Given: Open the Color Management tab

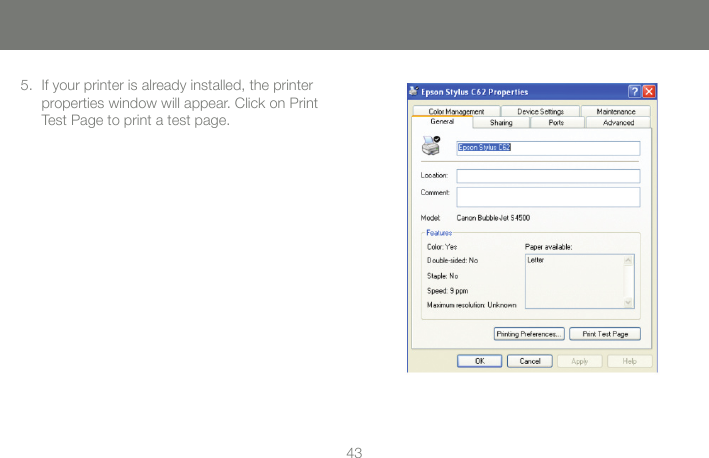Looking at the screenshot, I should (x=456, y=111).
